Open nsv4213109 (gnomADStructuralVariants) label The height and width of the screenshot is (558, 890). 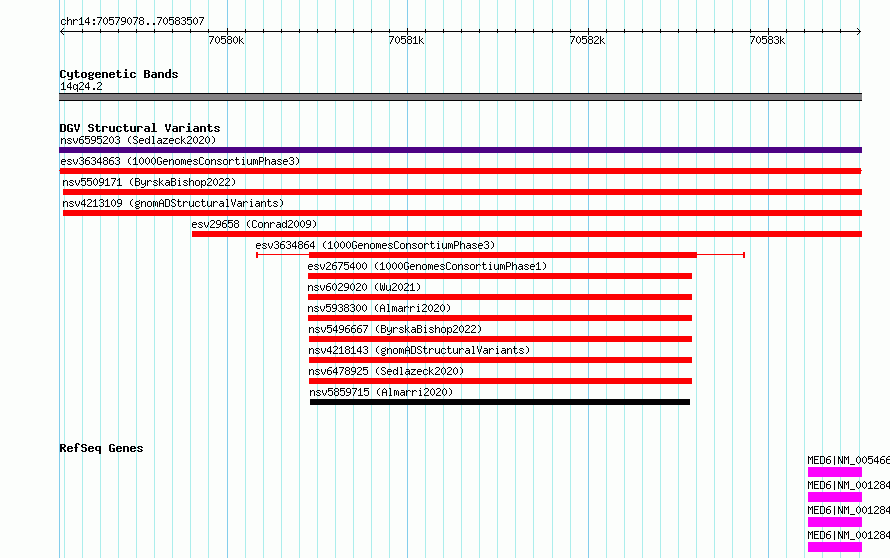point(173,203)
